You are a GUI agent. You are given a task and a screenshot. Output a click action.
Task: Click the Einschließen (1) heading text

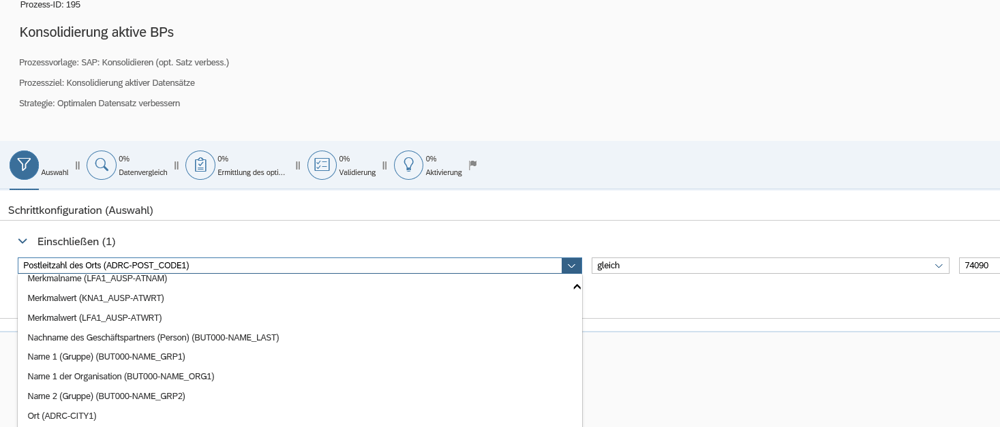tap(77, 242)
